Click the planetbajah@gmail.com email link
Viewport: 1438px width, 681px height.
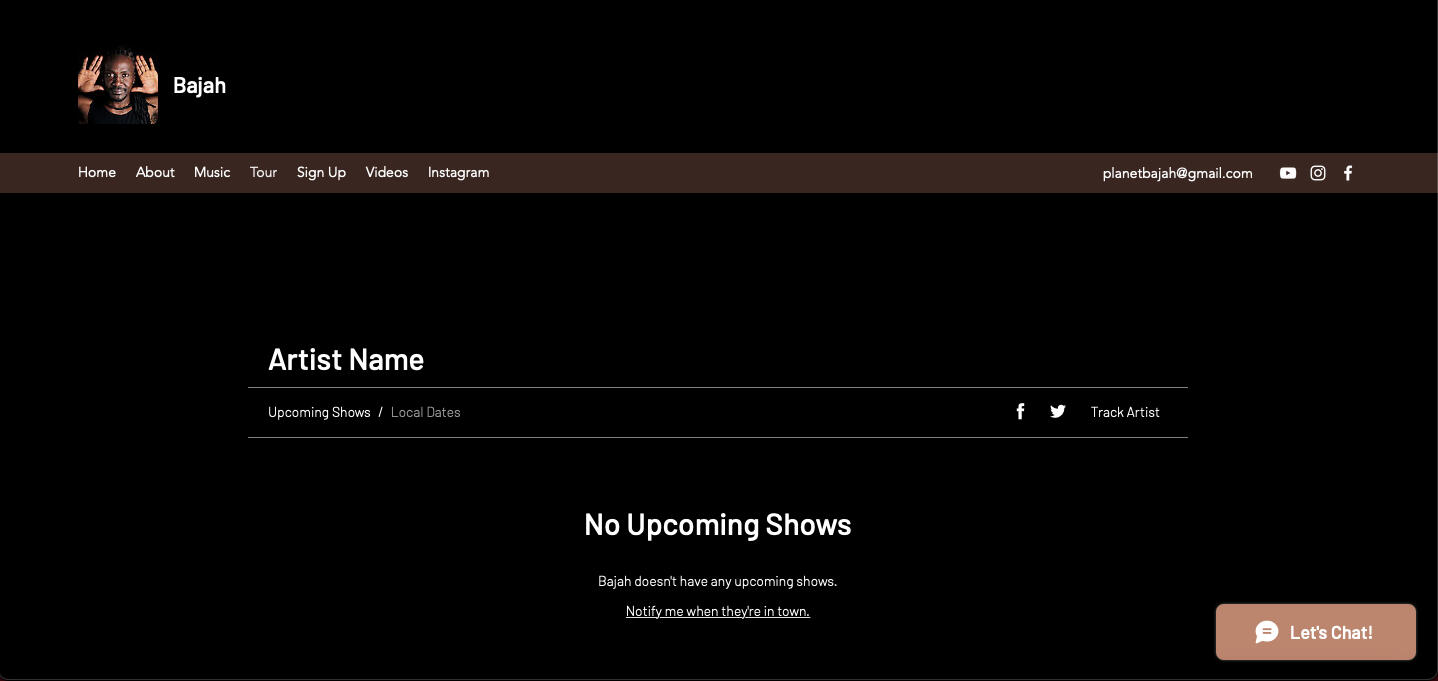(1177, 173)
